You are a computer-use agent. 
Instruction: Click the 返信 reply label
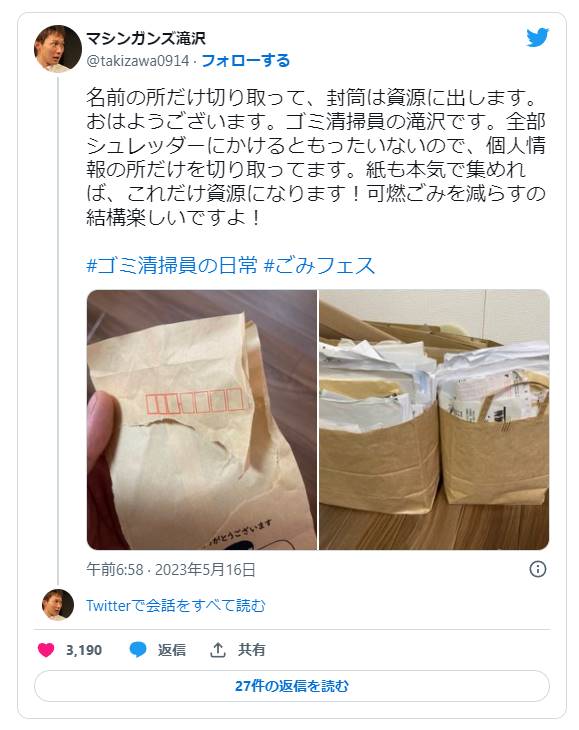pos(172,649)
